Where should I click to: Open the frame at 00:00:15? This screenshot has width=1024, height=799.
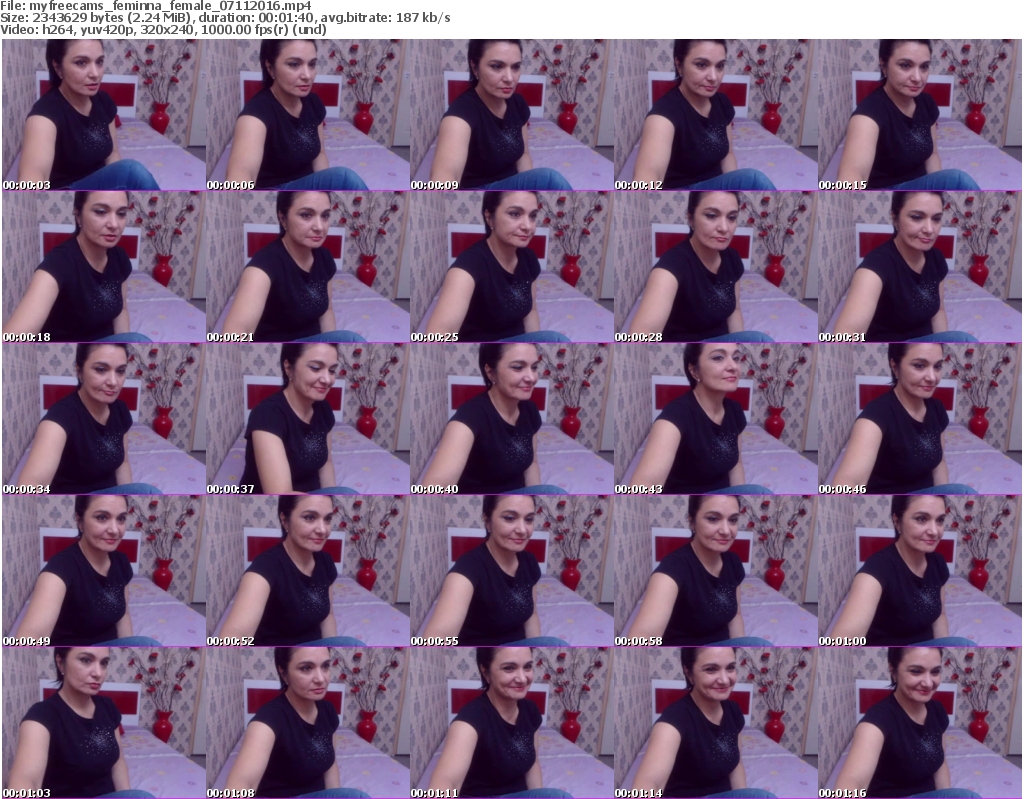[x=920, y=115]
